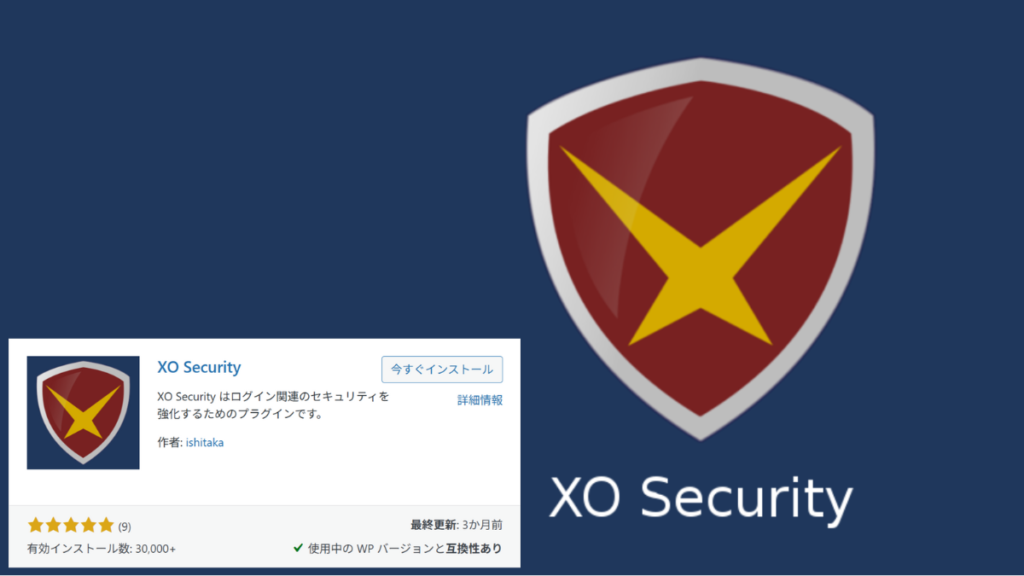Click the 最終更新 3か月前 text
The width and height of the screenshot is (1024, 576).
[x=456, y=524]
